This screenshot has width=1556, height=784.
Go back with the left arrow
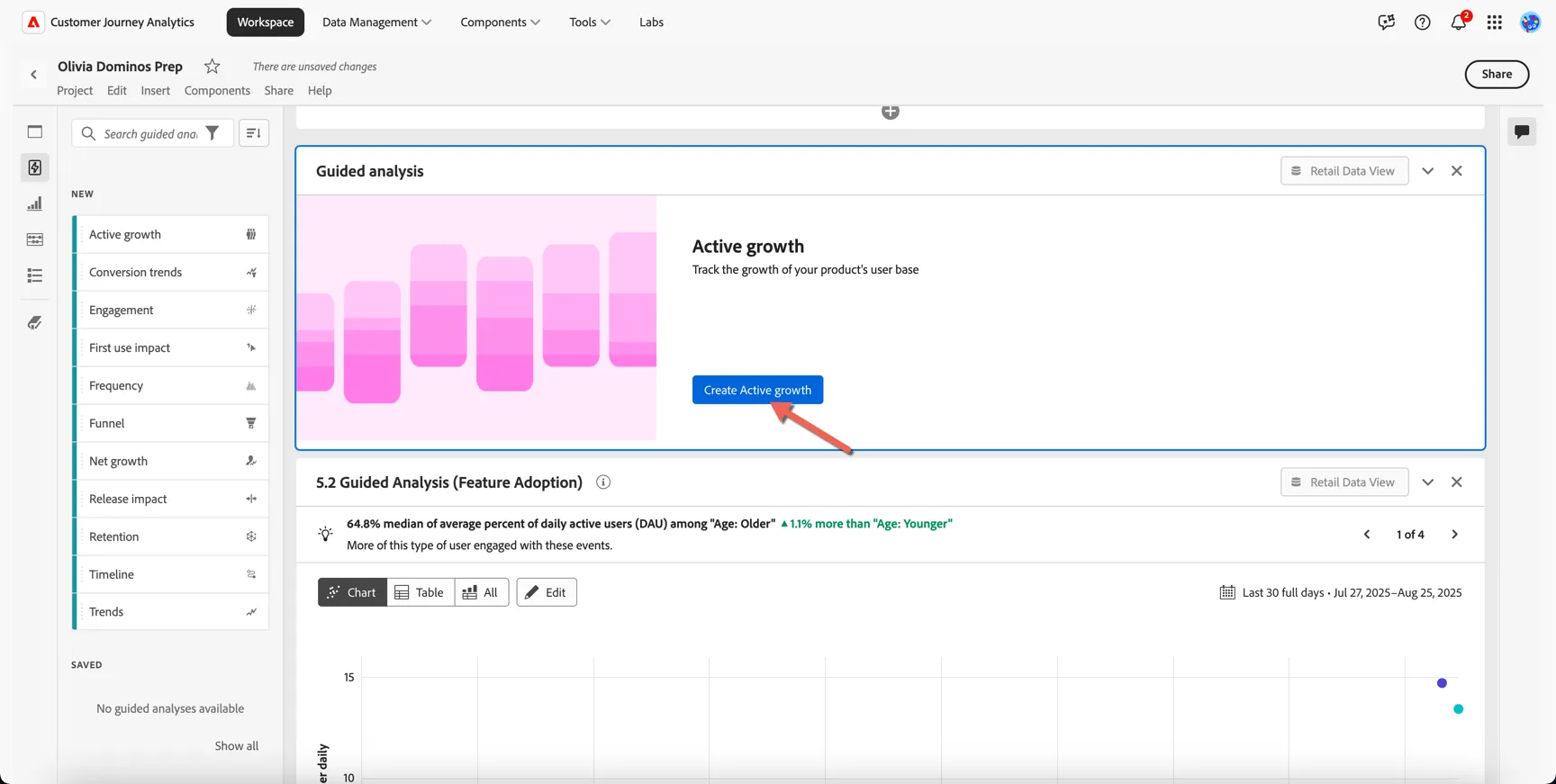pyautogui.click(x=34, y=75)
